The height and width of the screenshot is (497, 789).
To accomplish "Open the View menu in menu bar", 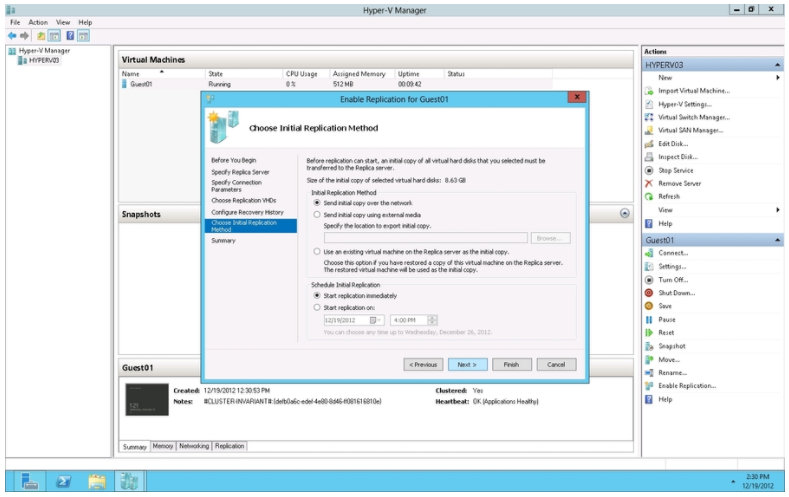I will pos(63,23).
